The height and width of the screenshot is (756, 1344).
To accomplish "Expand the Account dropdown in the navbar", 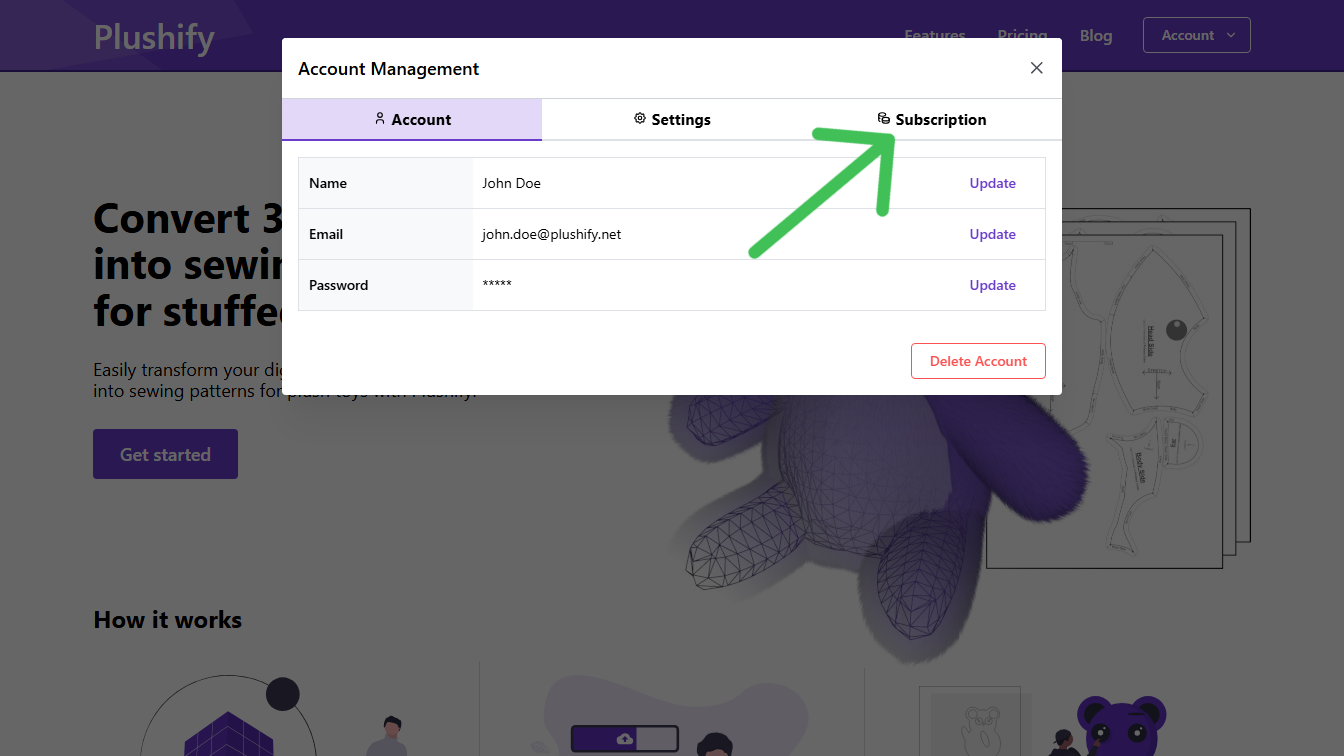I will pos(1196,34).
